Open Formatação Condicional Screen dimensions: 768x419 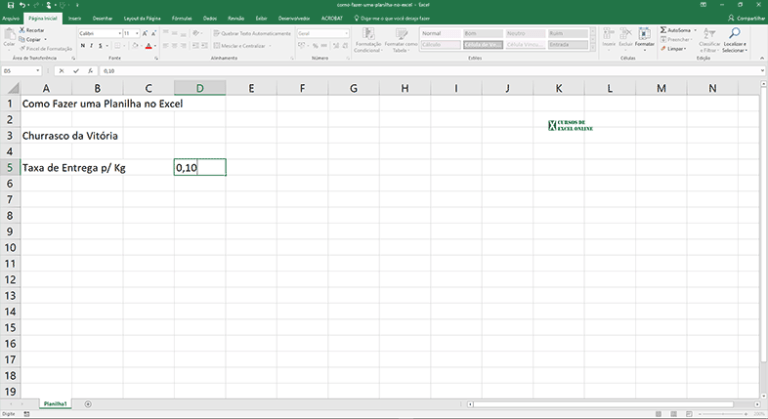click(x=368, y=40)
